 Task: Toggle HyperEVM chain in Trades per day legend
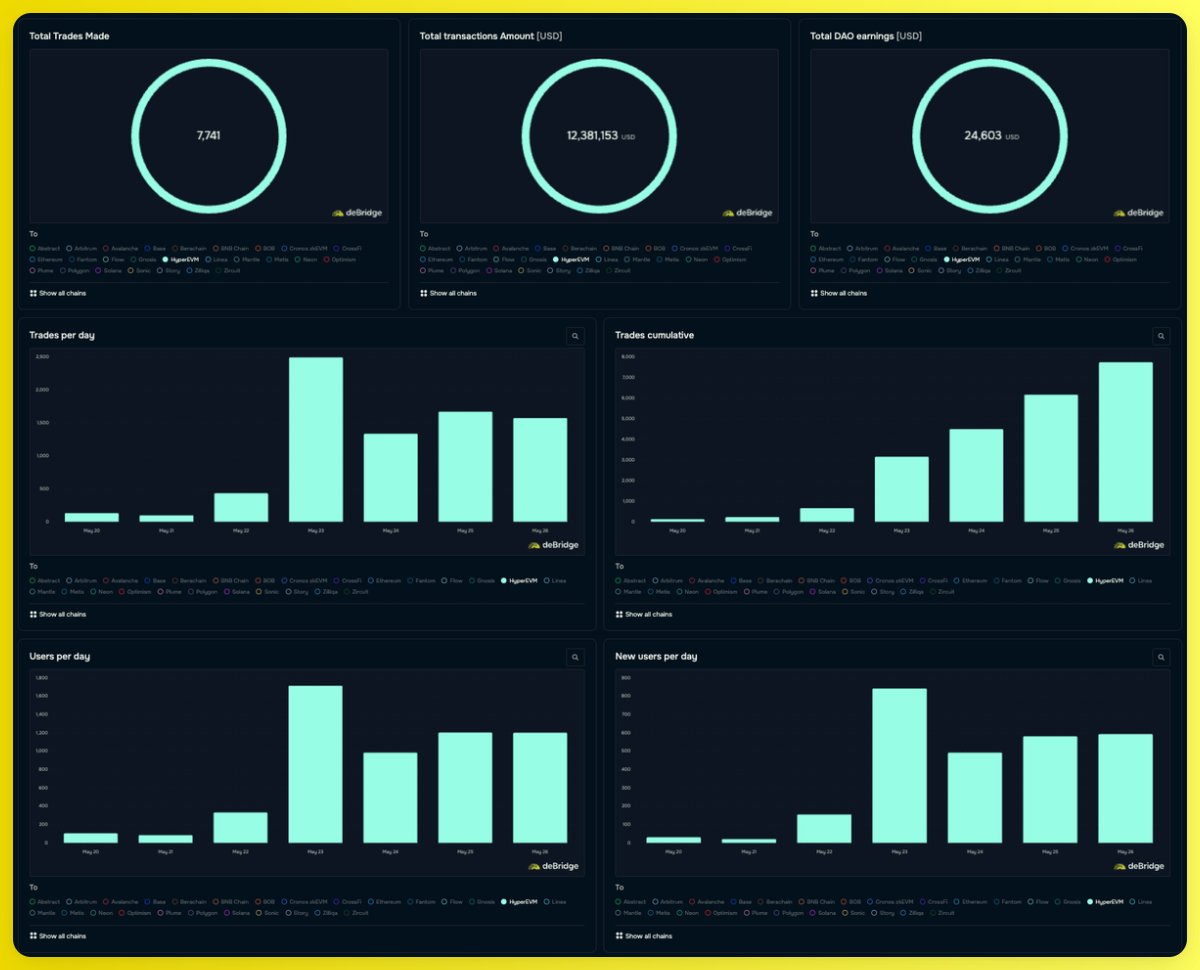pyautogui.click(x=519, y=581)
